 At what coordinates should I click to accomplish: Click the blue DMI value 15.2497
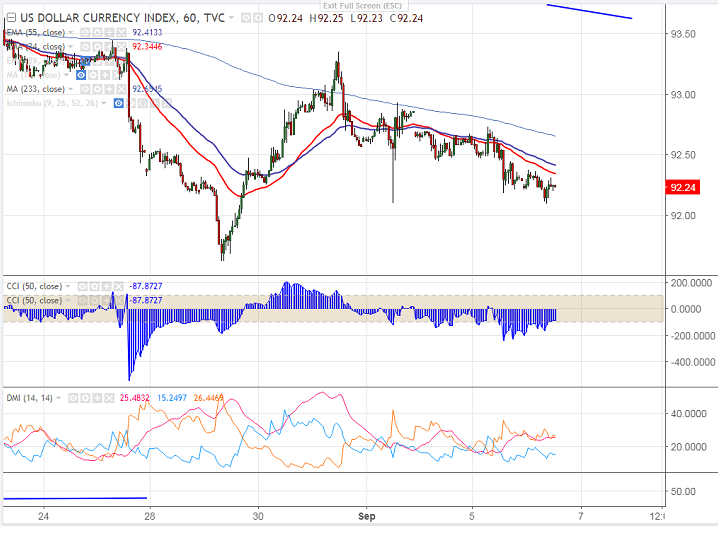click(x=172, y=398)
